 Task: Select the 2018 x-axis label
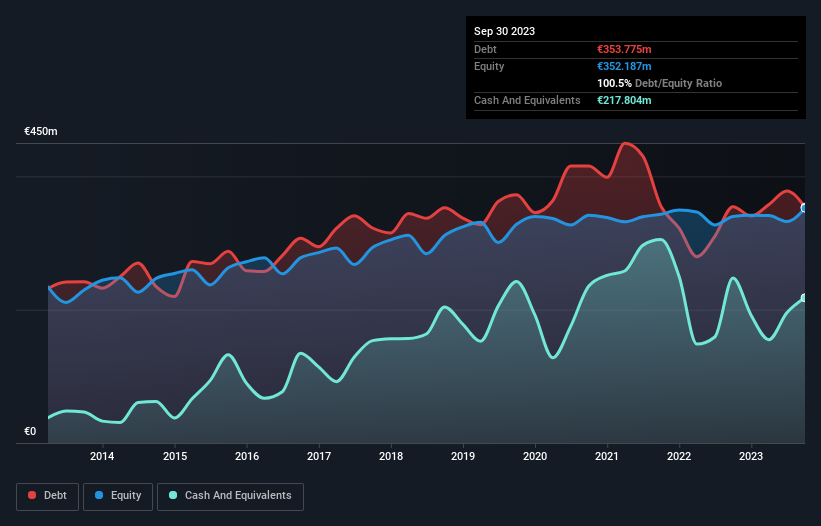(391, 456)
